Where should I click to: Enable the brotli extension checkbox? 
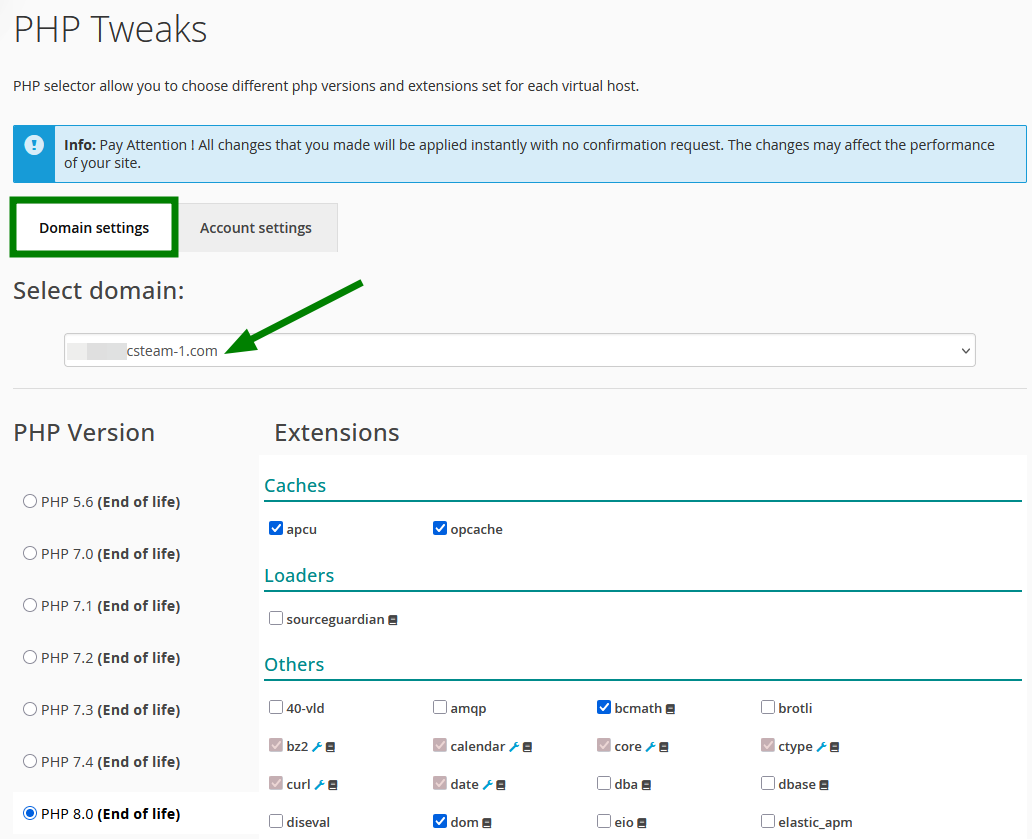coord(768,707)
